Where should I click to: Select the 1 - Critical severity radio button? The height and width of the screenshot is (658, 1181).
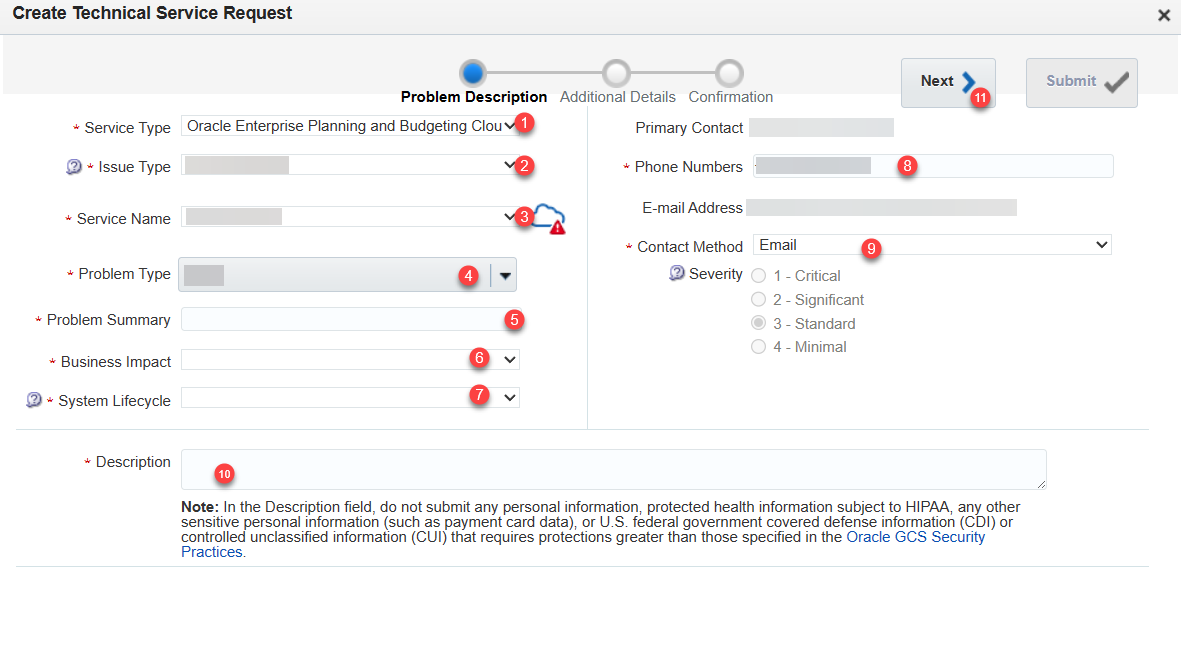click(758, 275)
